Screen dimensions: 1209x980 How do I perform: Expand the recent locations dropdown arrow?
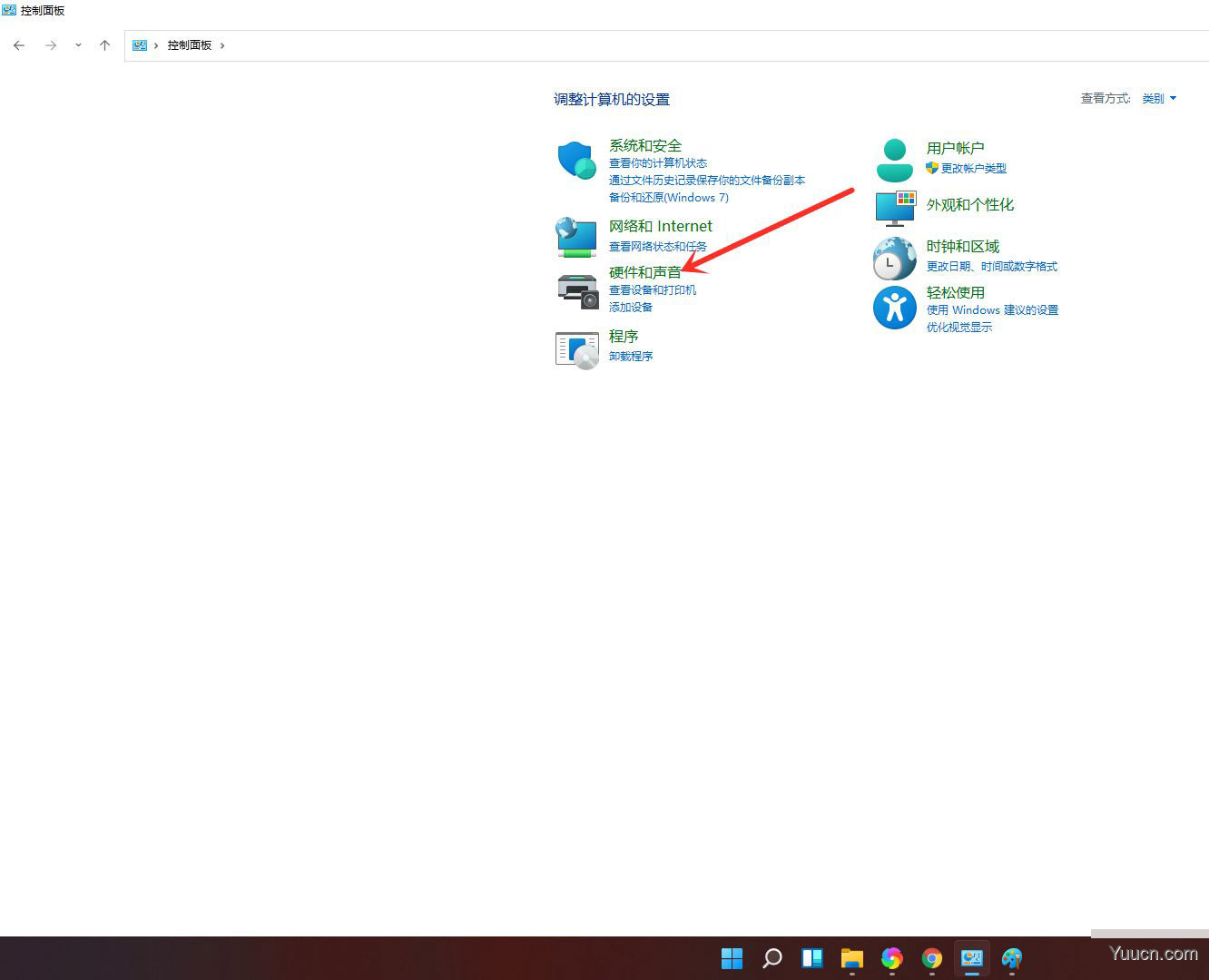point(78,45)
